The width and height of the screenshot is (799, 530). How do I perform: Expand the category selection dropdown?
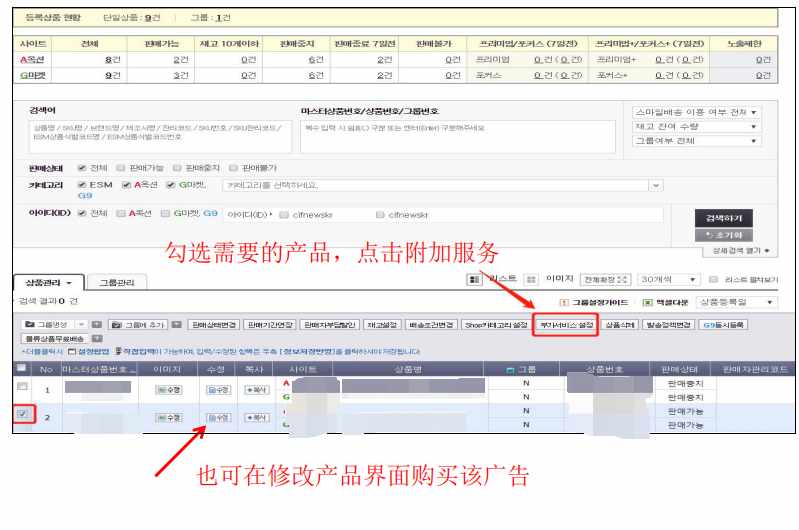point(656,186)
